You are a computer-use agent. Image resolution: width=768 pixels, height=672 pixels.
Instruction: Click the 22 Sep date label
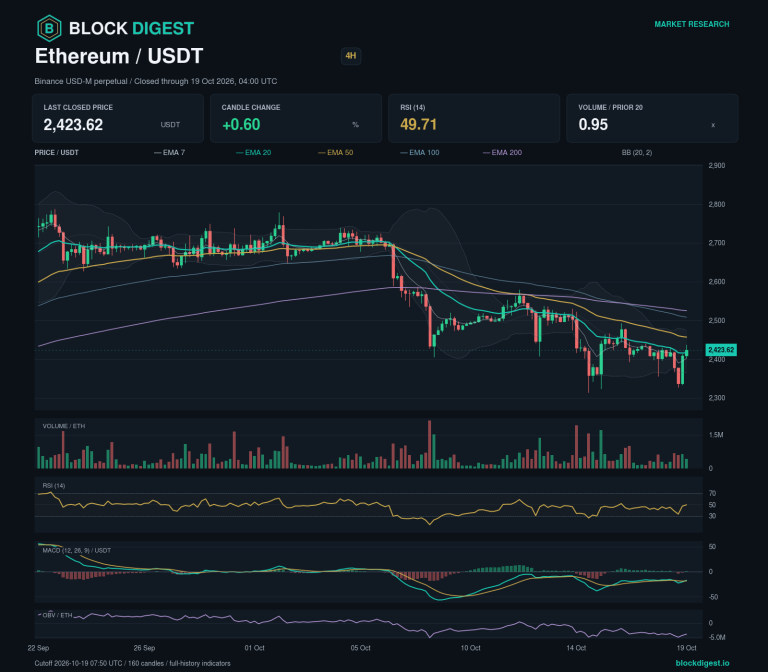[x=38, y=648]
